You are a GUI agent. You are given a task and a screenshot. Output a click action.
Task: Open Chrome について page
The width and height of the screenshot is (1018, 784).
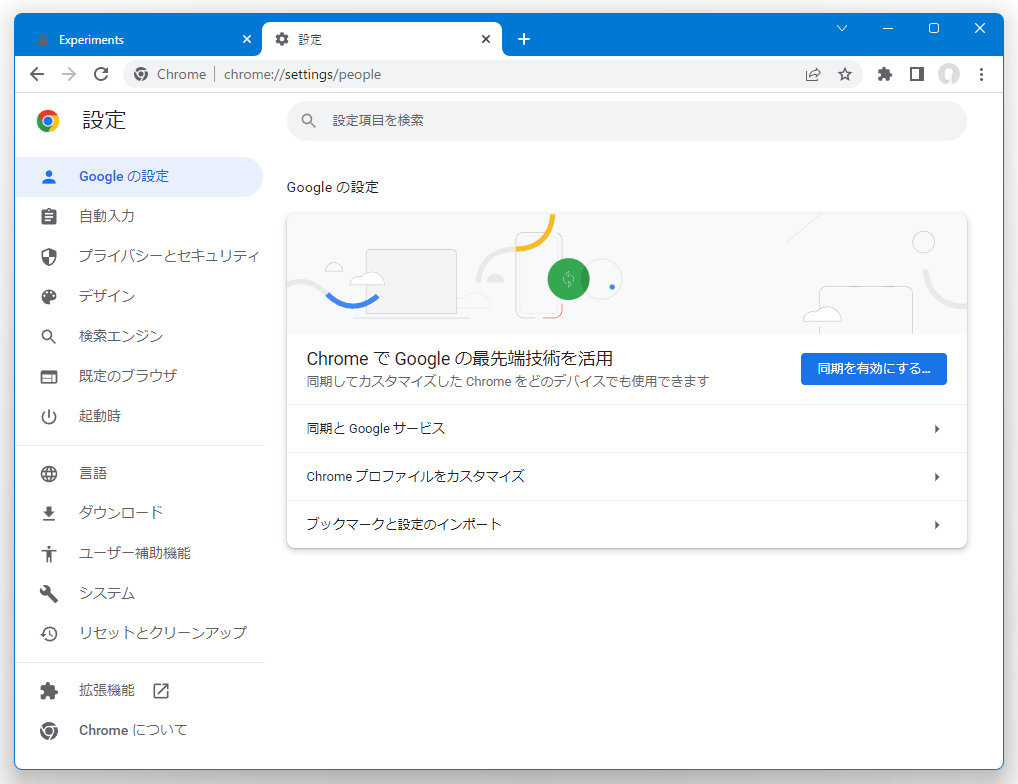[139, 731]
